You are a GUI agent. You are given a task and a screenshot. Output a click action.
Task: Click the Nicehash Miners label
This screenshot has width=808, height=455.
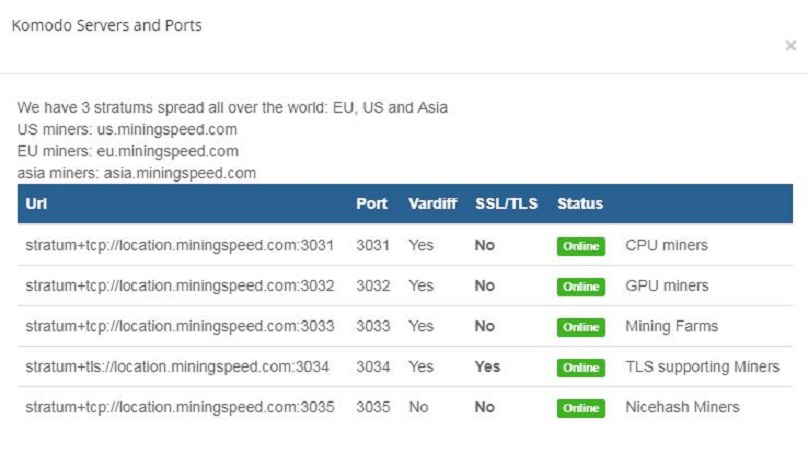pyautogui.click(x=682, y=407)
